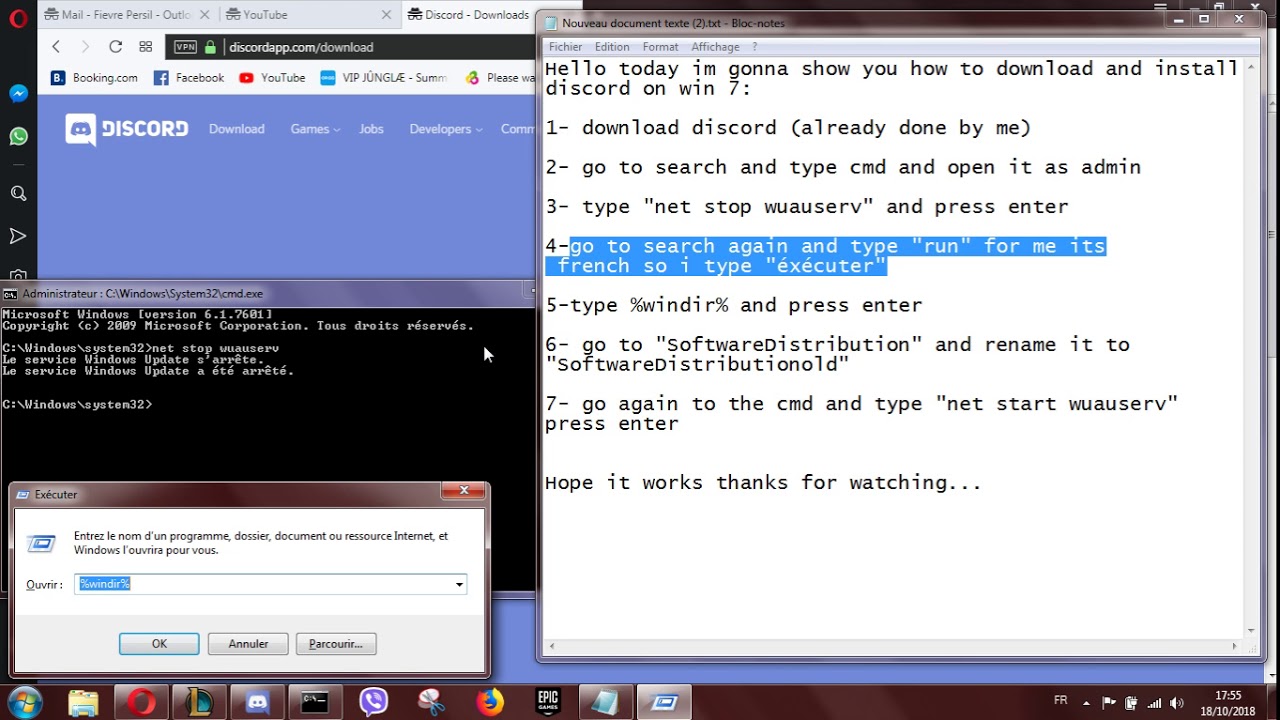
Task: Open the "Please wa" bookmark
Action: [500, 78]
